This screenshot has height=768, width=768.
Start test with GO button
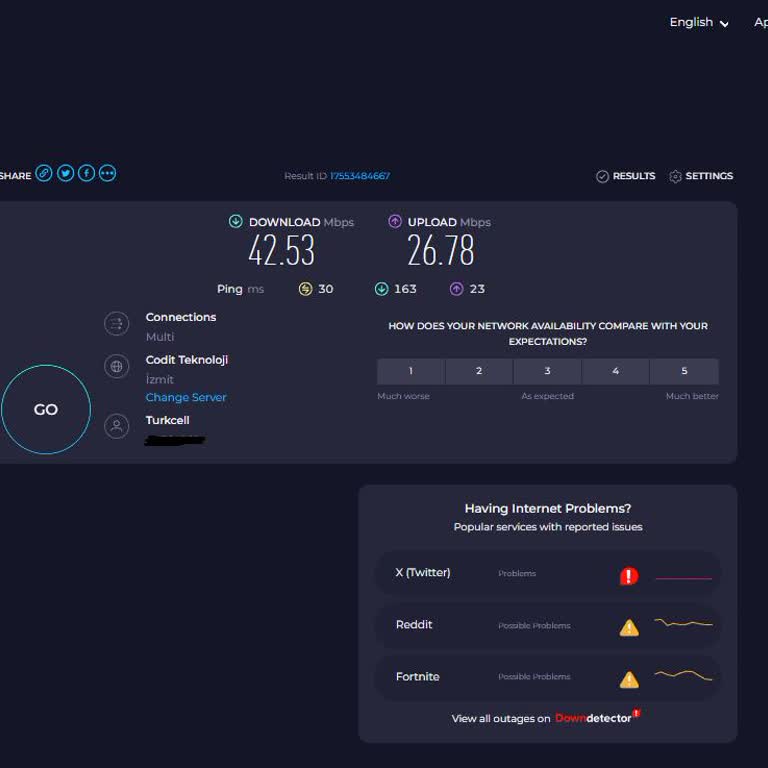pos(46,409)
